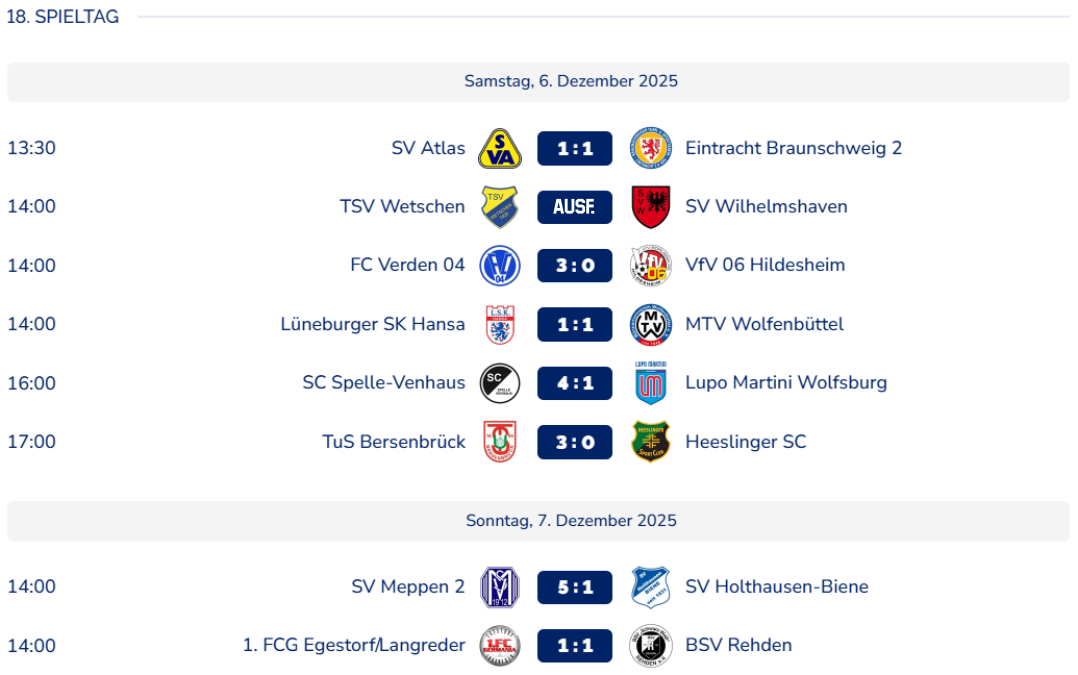1078x675 pixels.
Task: Click the SV Meppen 2 logo
Action: [x=500, y=587]
